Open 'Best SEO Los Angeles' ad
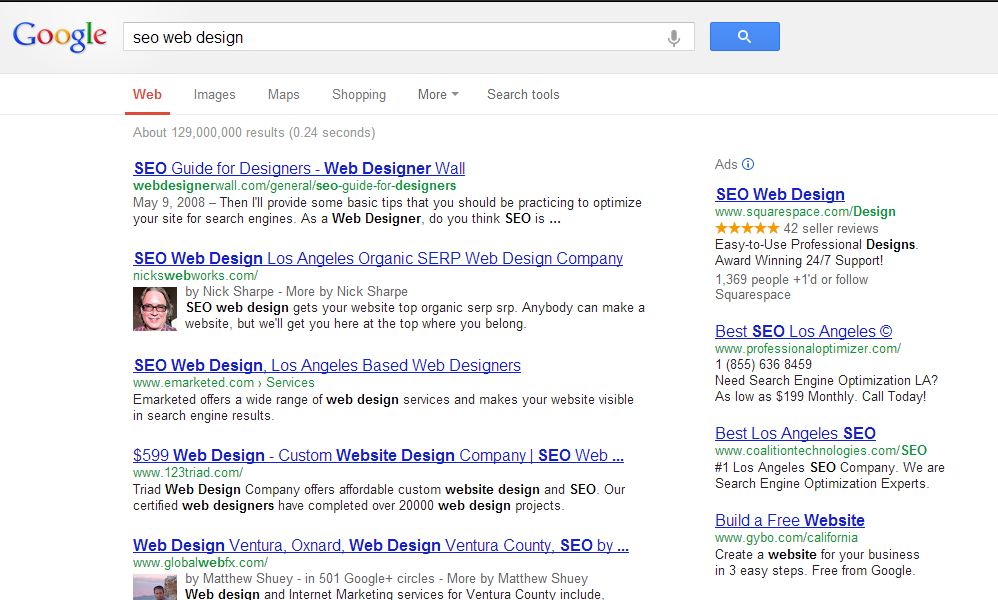998x600 pixels. click(803, 331)
